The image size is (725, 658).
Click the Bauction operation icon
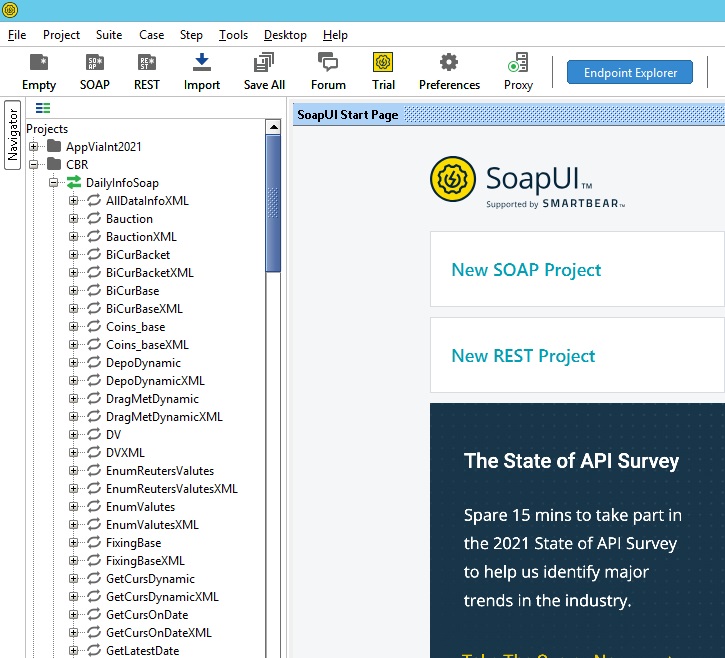click(94, 218)
